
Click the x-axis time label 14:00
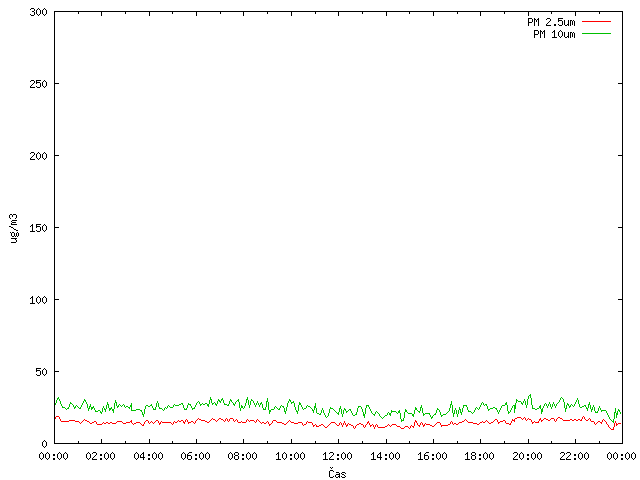385,456
